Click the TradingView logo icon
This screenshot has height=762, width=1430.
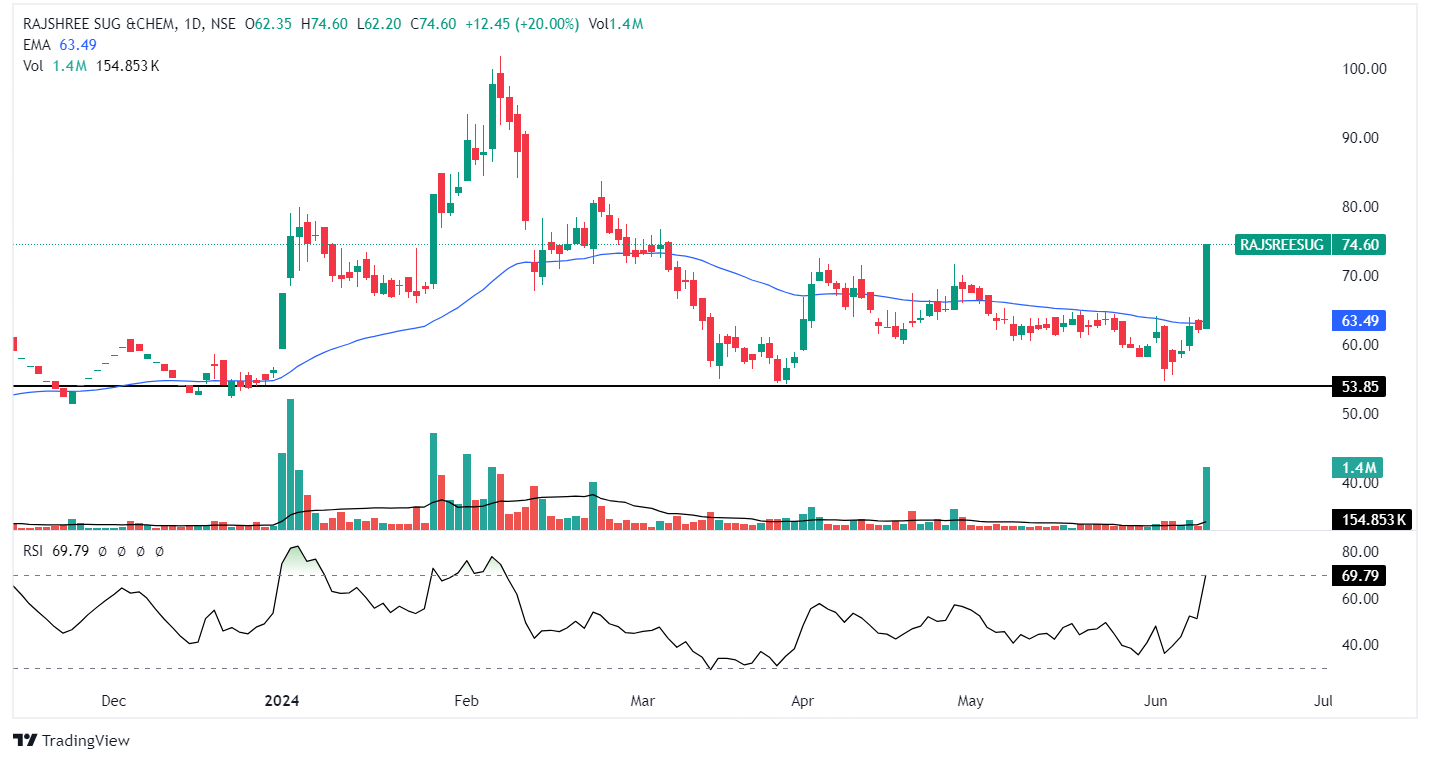[25, 741]
